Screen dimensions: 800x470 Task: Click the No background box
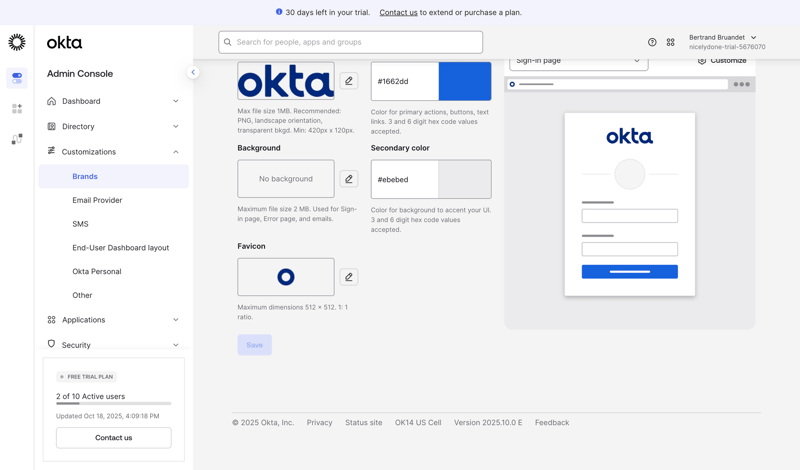tap(286, 179)
